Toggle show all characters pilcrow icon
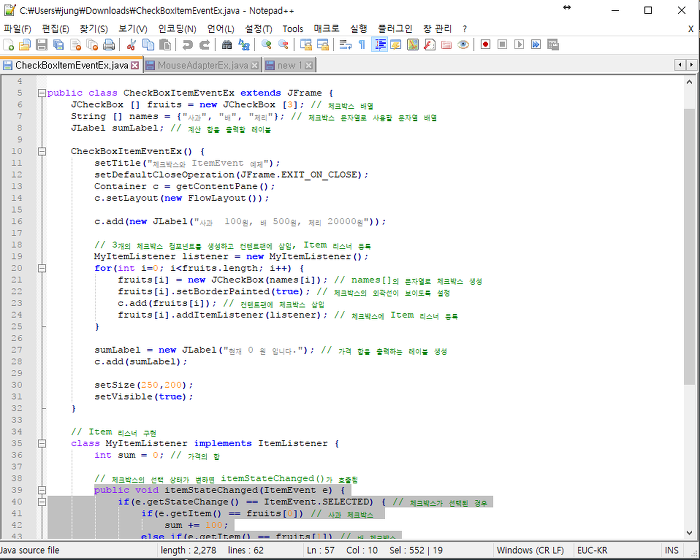The height and width of the screenshot is (560, 700). tap(362, 45)
